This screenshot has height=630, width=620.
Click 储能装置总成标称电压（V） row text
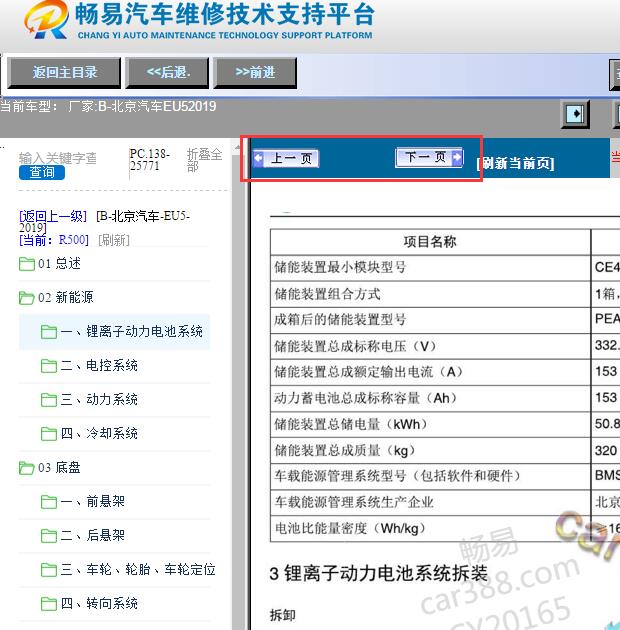click(x=355, y=346)
